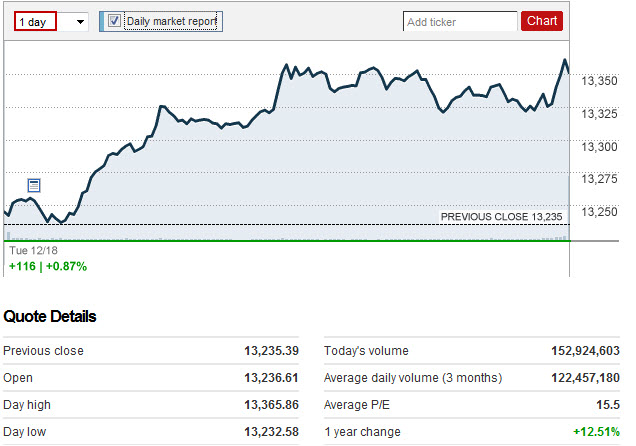Select average daily volume value 122,457,180

pos(585,378)
